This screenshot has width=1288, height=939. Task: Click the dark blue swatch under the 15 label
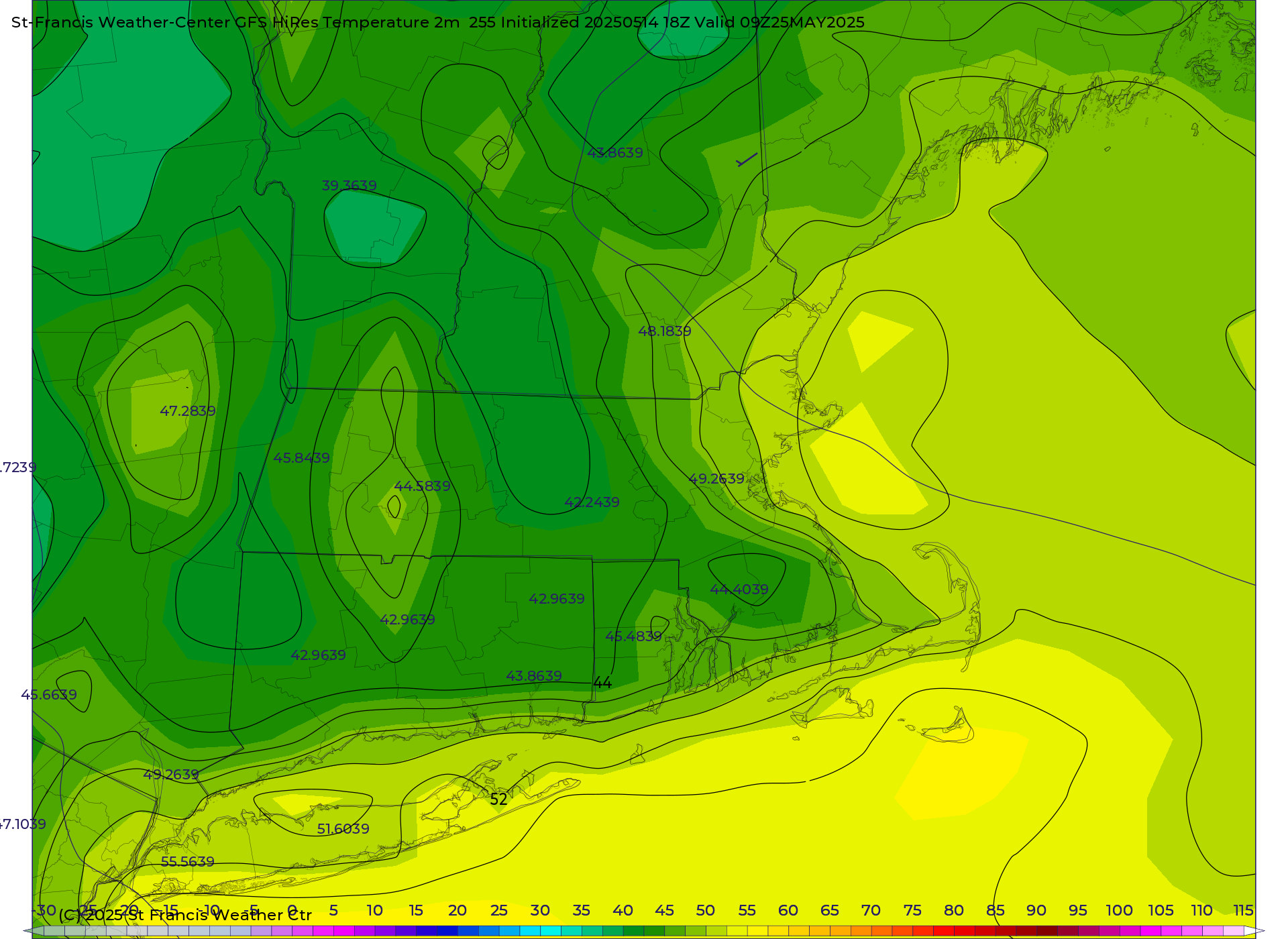point(426,931)
